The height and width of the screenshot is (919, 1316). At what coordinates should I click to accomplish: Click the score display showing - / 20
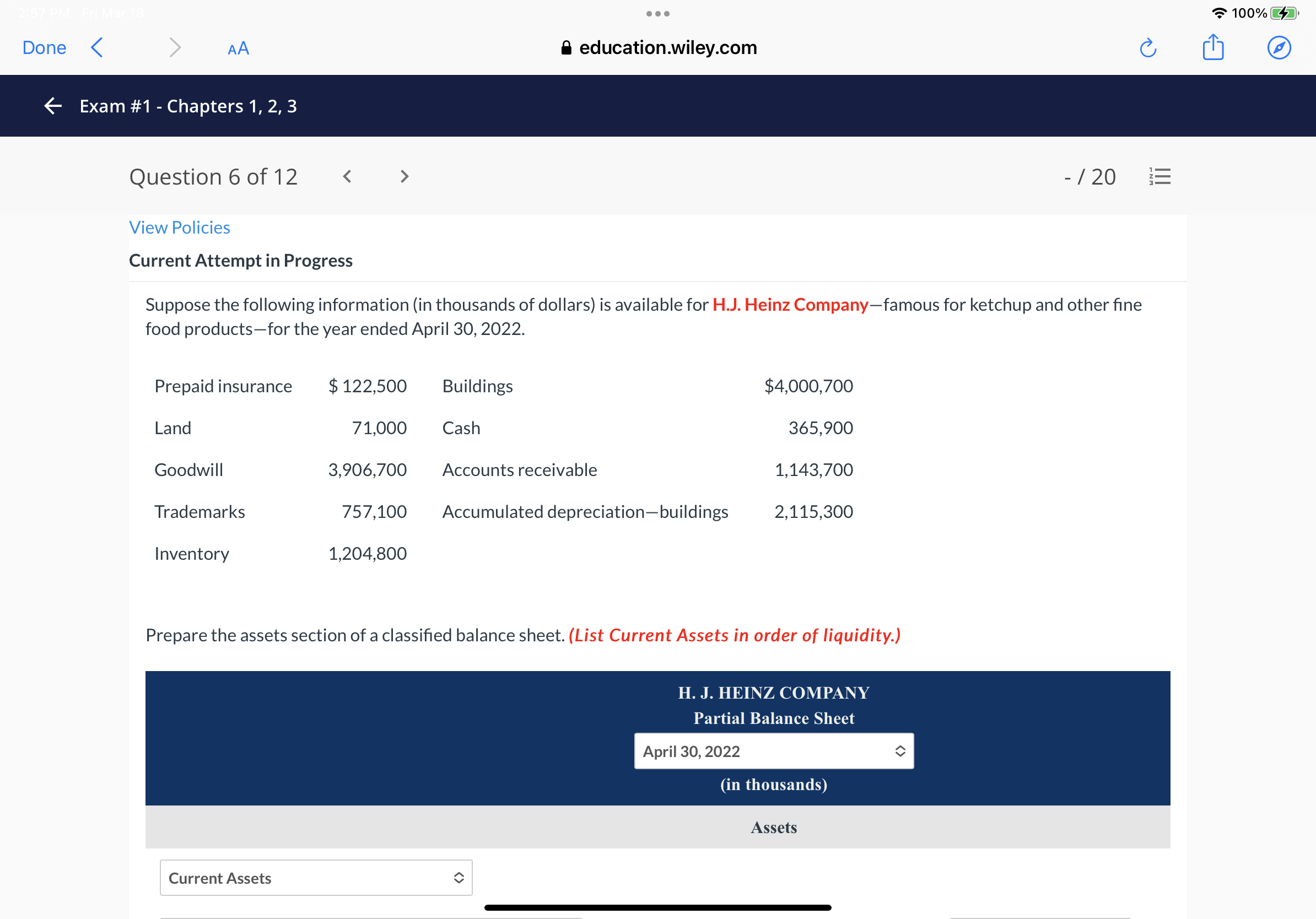[x=1090, y=176]
